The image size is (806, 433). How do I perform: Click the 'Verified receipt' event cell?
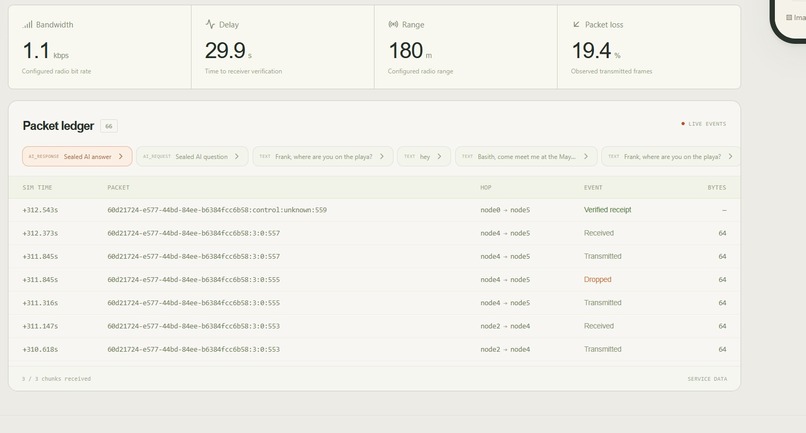[607, 210]
